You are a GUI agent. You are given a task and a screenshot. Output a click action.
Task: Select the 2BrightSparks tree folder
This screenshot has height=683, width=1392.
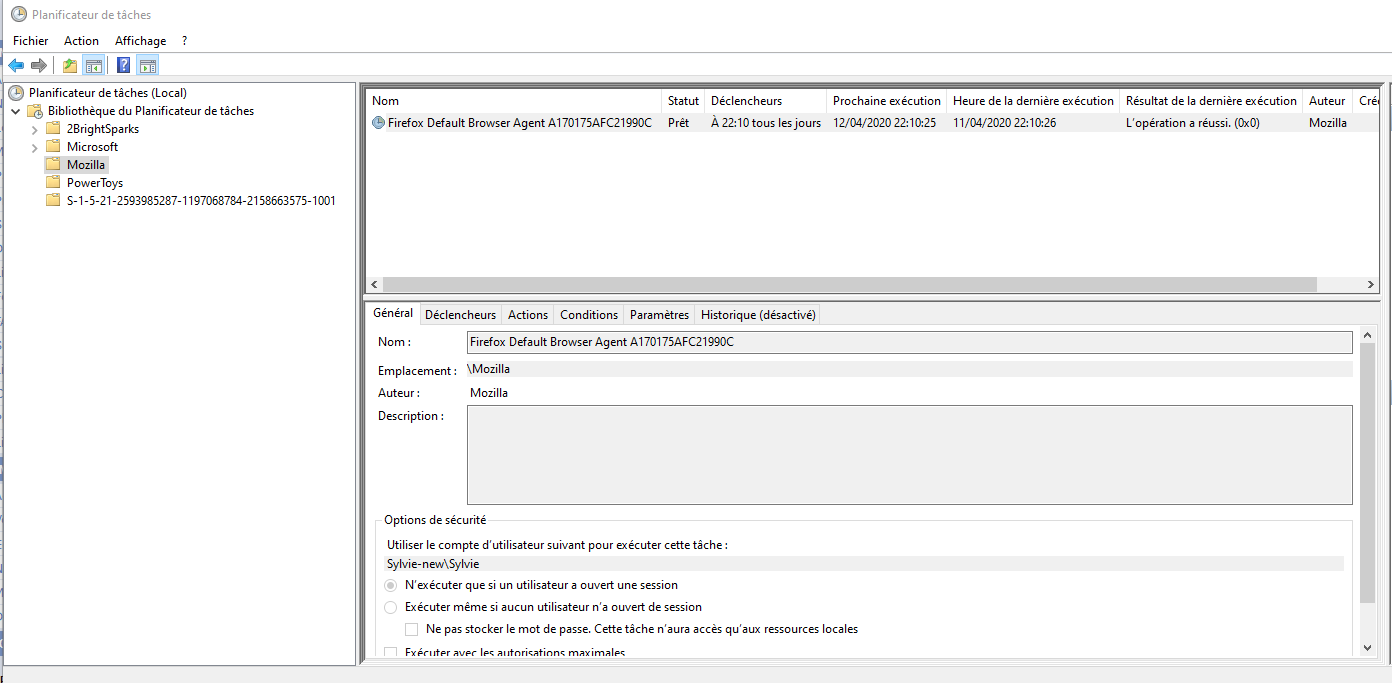tap(103, 129)
